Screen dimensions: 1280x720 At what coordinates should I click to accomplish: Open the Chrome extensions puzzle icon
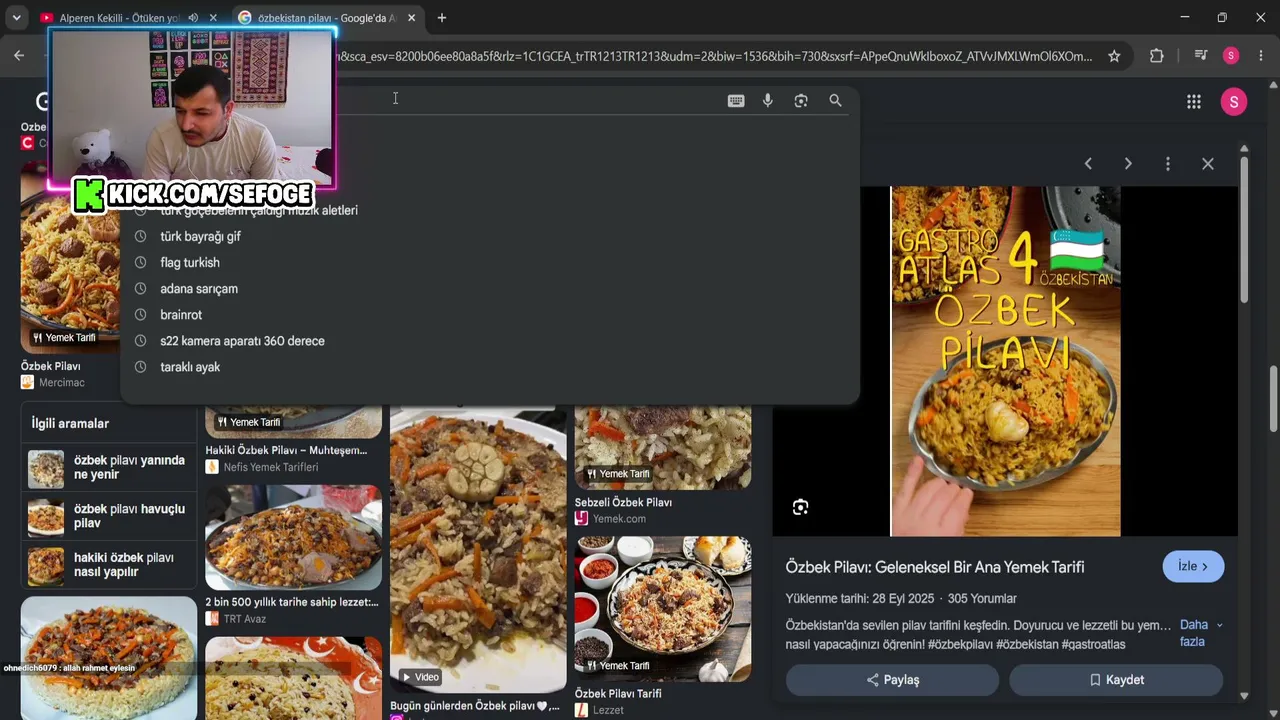pyautogui.click(x=1157, y=56)
